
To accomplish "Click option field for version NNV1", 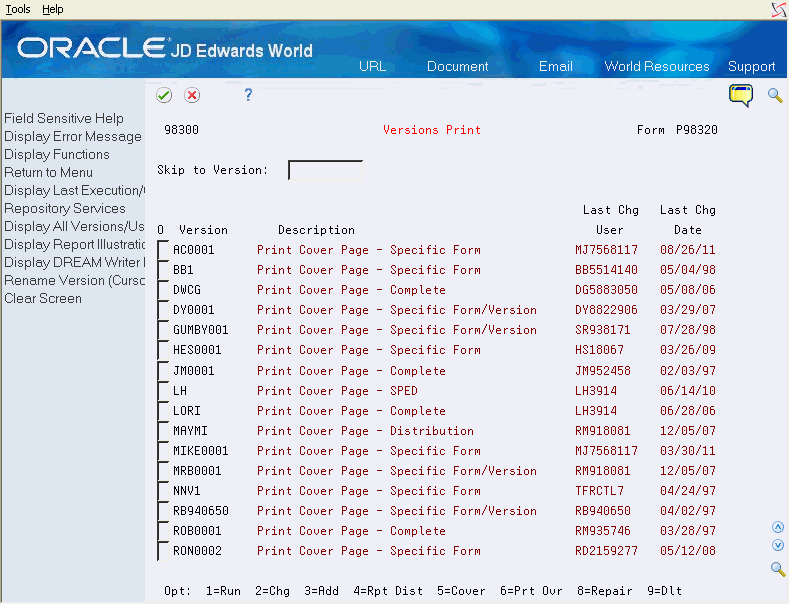I will click(x=163, y=491).
